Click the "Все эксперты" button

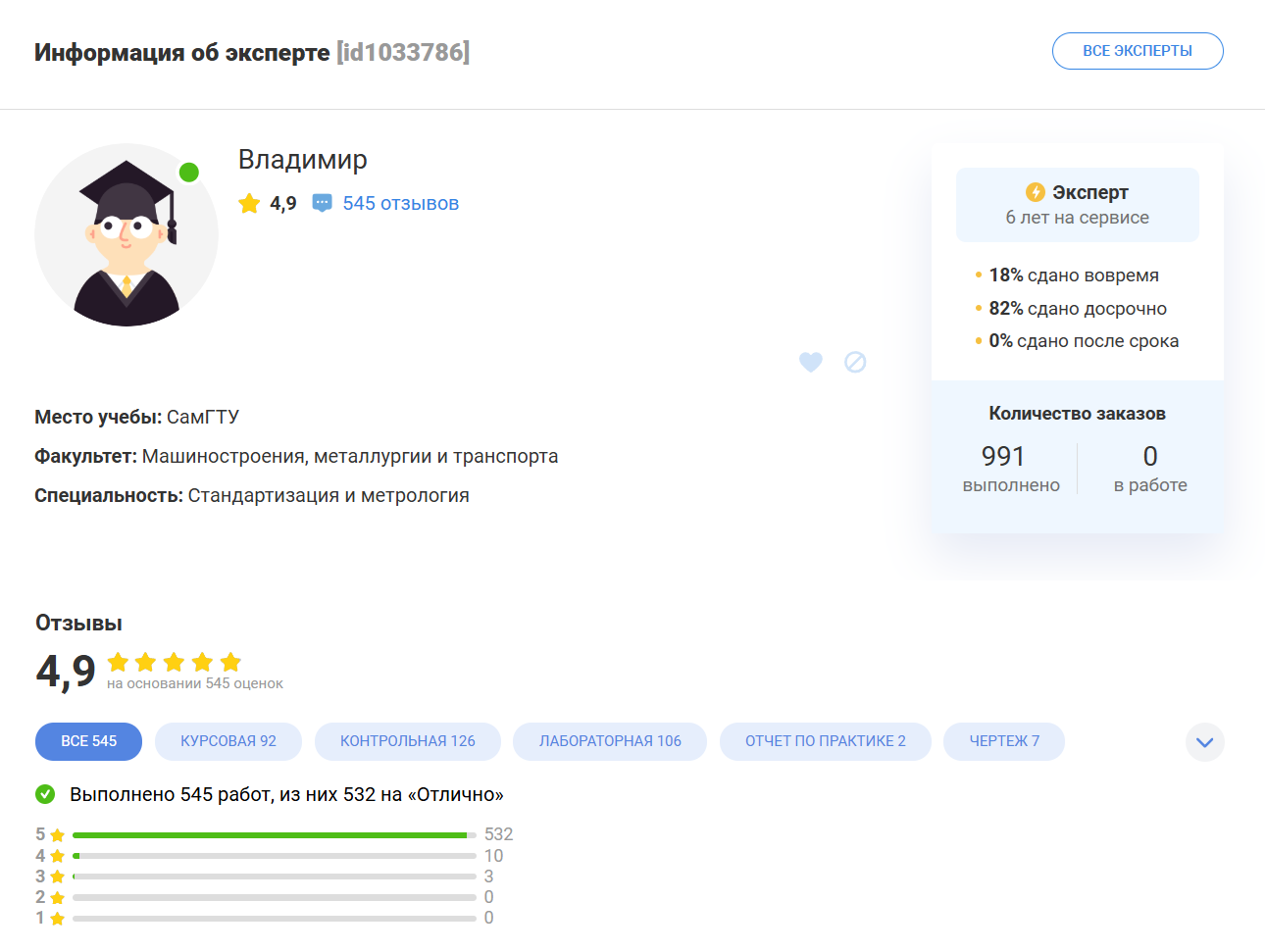[x=1138, y=51]
